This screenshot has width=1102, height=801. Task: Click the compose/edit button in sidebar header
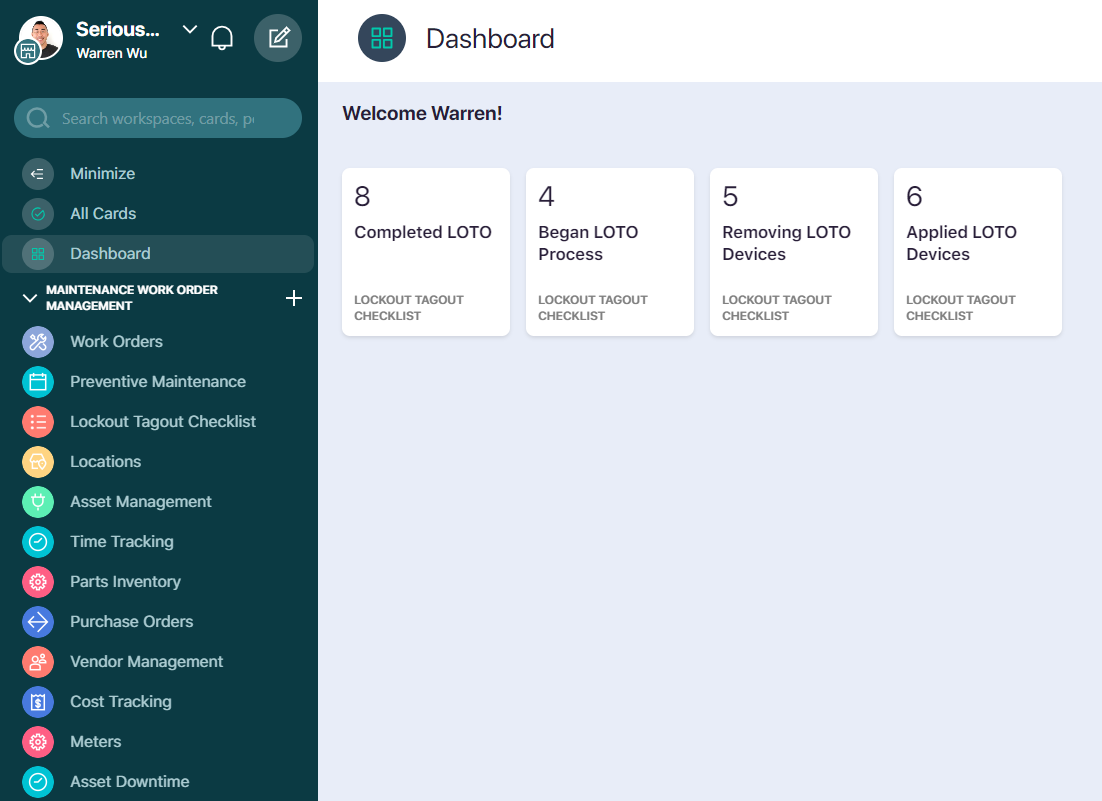[x=278, y=37]
